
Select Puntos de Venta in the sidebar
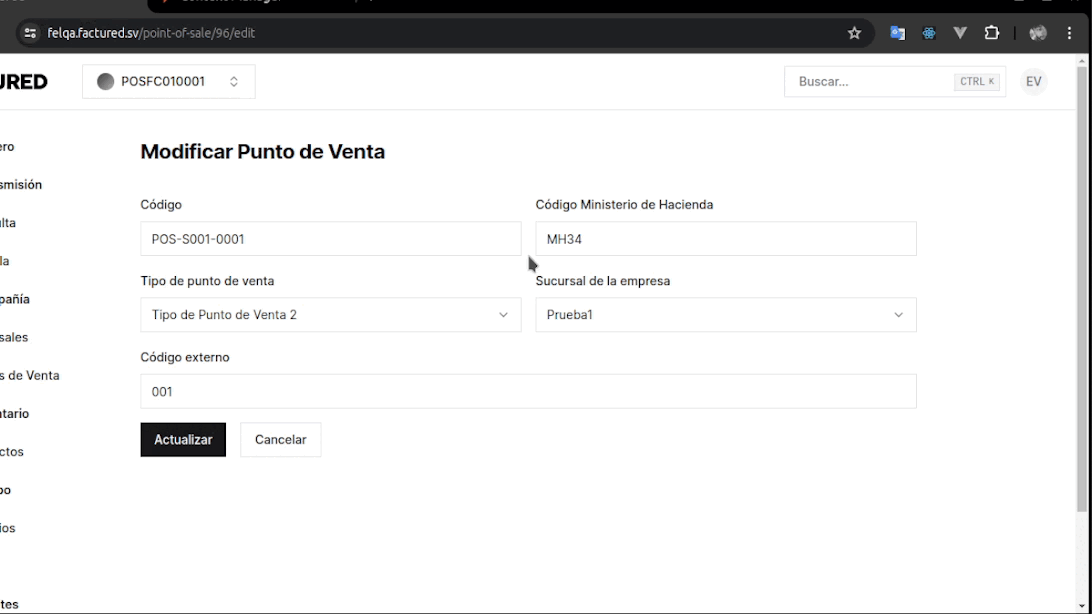tap(30, 375)
